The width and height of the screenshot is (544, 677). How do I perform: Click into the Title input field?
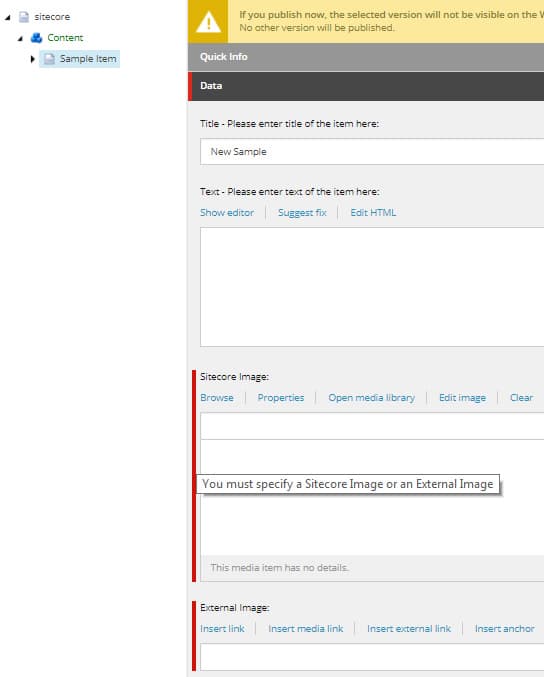tap(372, 152)
